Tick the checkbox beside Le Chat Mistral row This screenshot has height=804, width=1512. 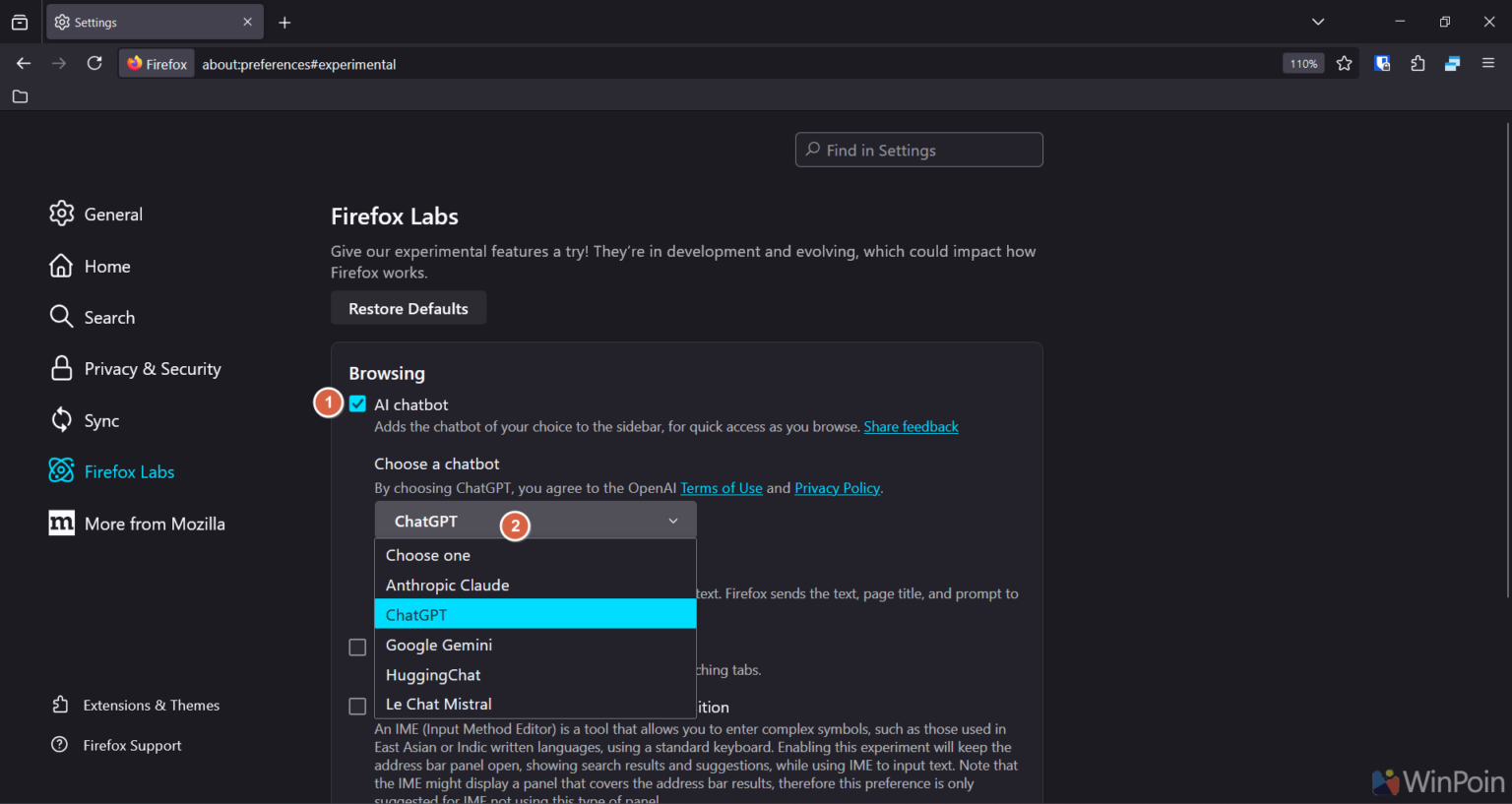click(357, 706)
